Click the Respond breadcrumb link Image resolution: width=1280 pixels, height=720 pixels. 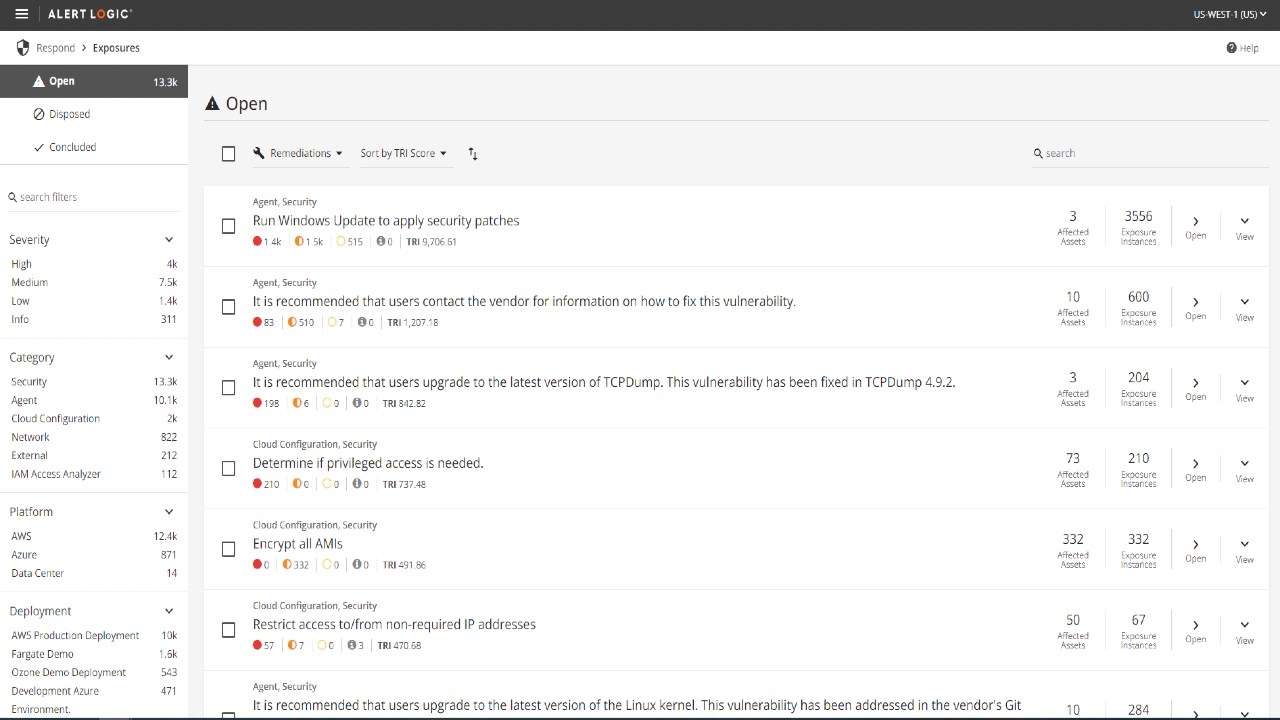[55, 48]
